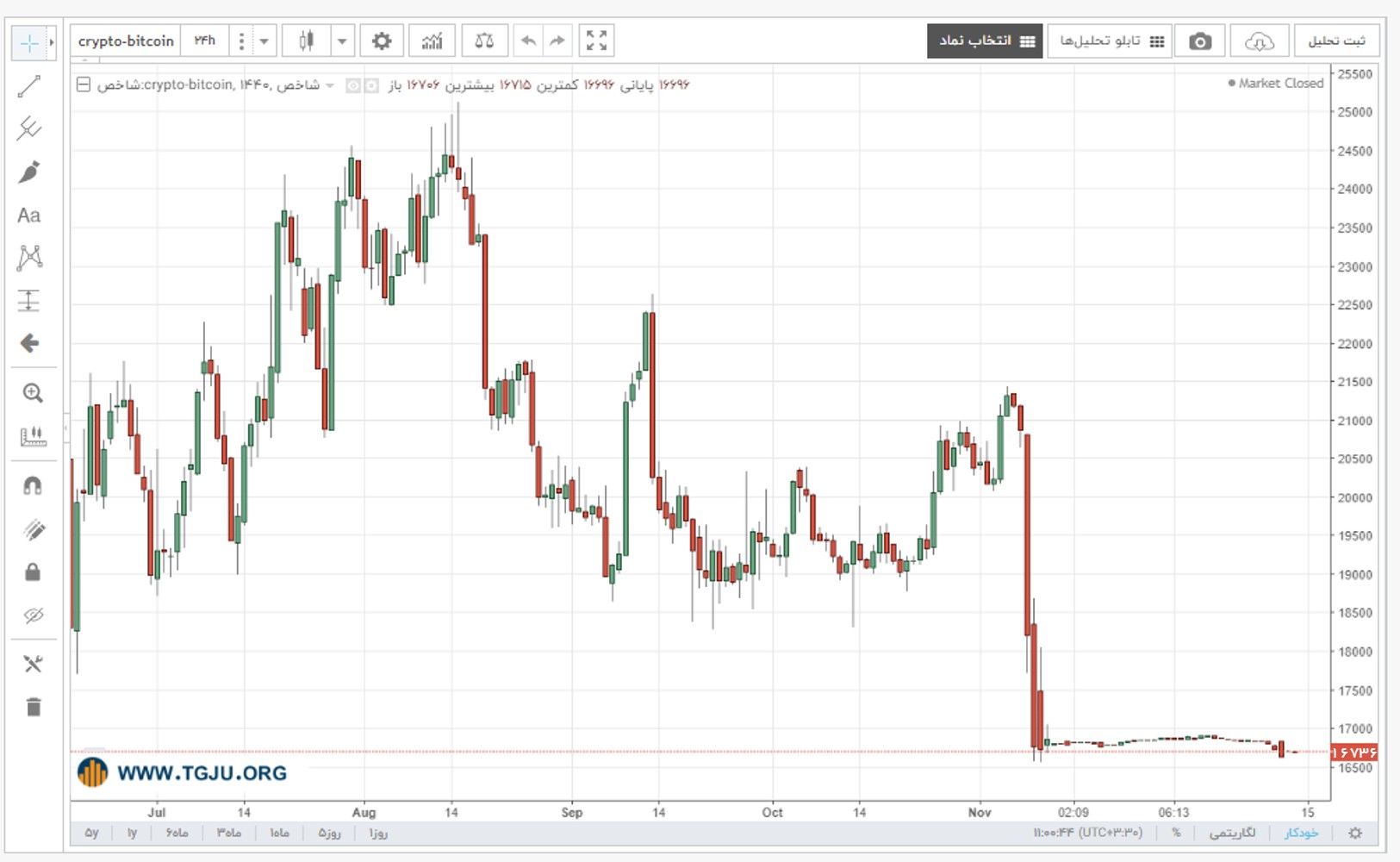Viewport: 1400px width, 862px height.
Task: Open the interval dropdown arrow after 24h
Action: point(264,41)
